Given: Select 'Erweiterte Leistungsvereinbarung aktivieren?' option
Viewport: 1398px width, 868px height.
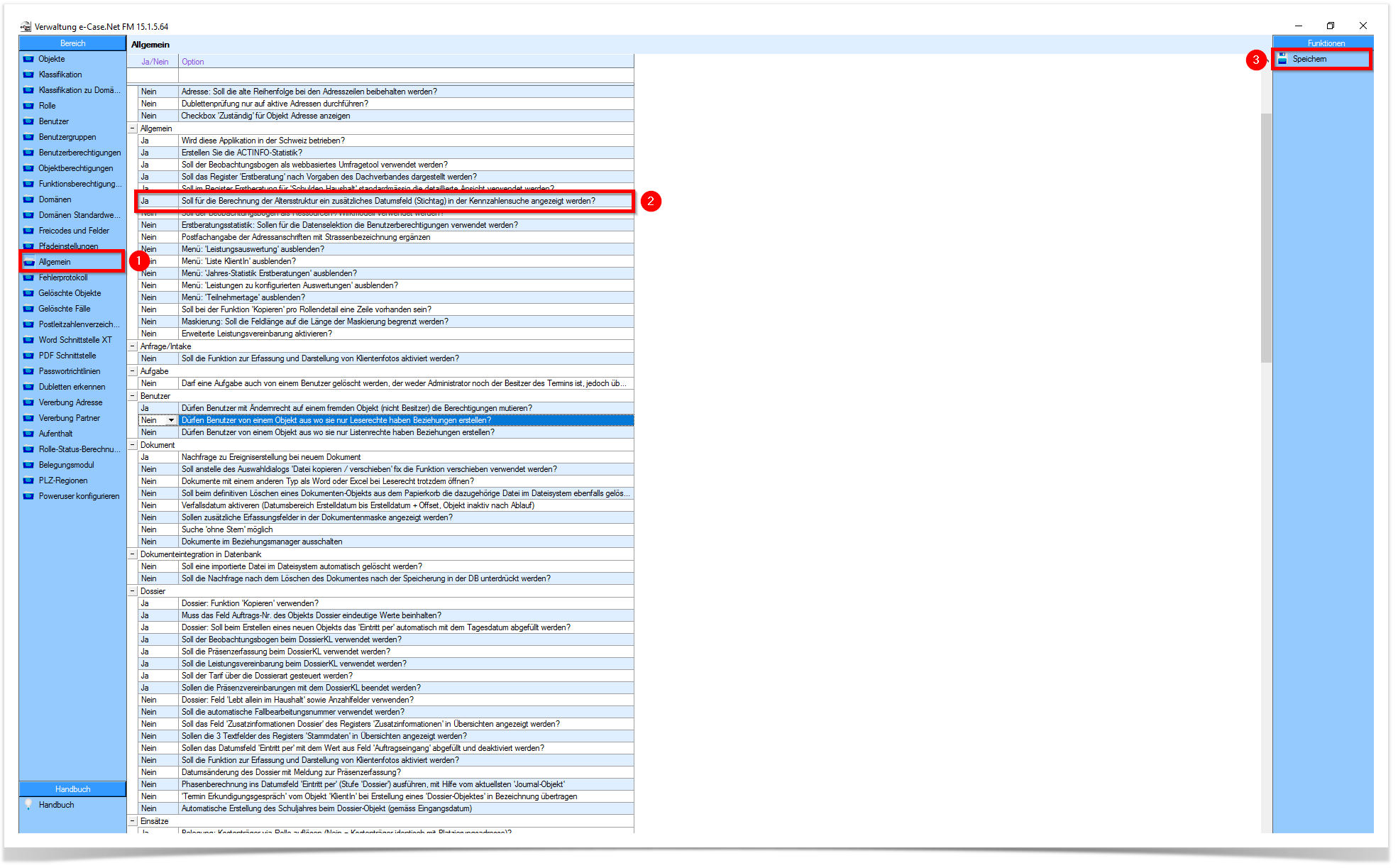Looking at the screenshot, I should [x=406, y=334].
